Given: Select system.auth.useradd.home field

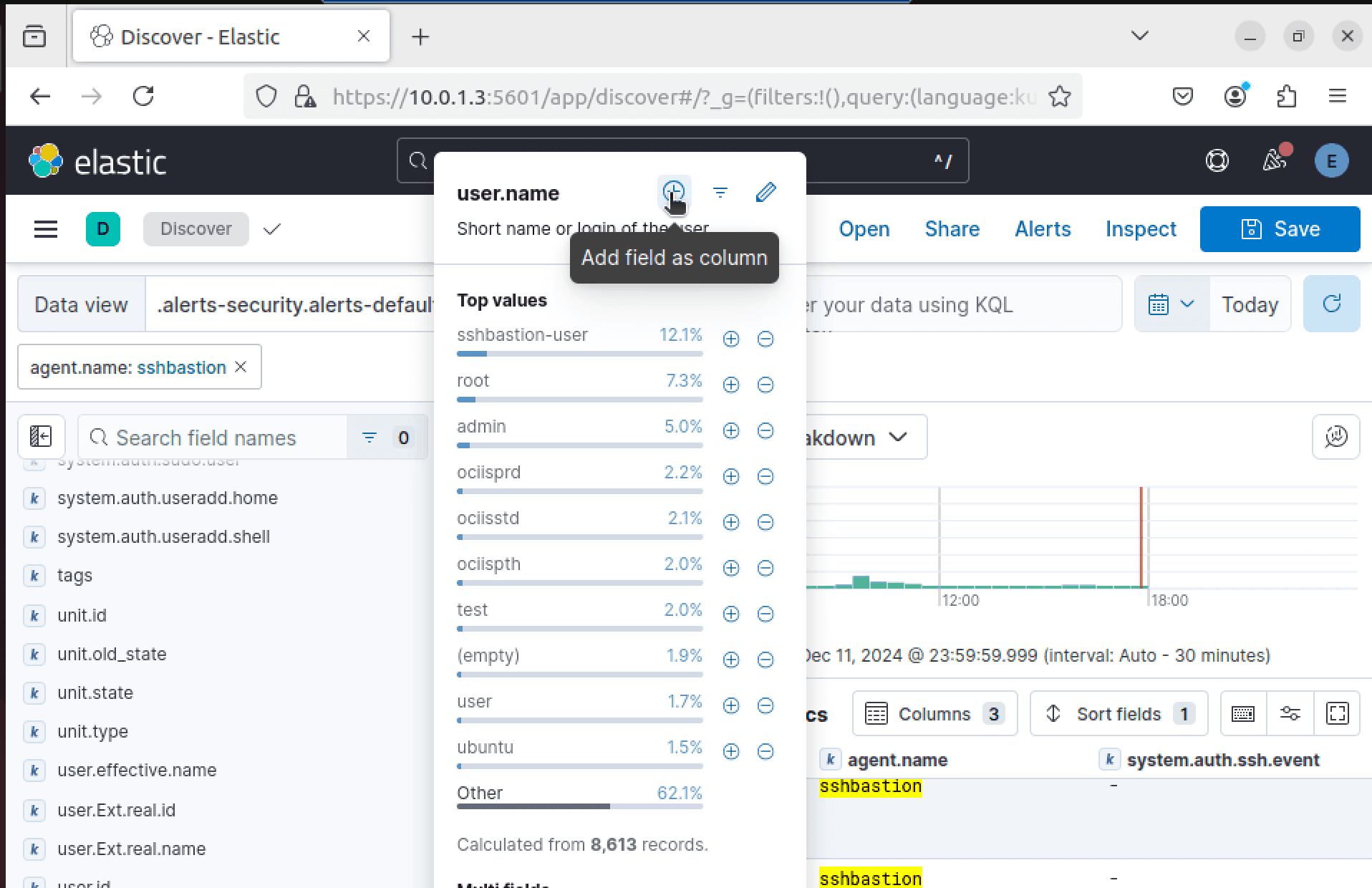Looking at the screenshot, I should point(168,498).
